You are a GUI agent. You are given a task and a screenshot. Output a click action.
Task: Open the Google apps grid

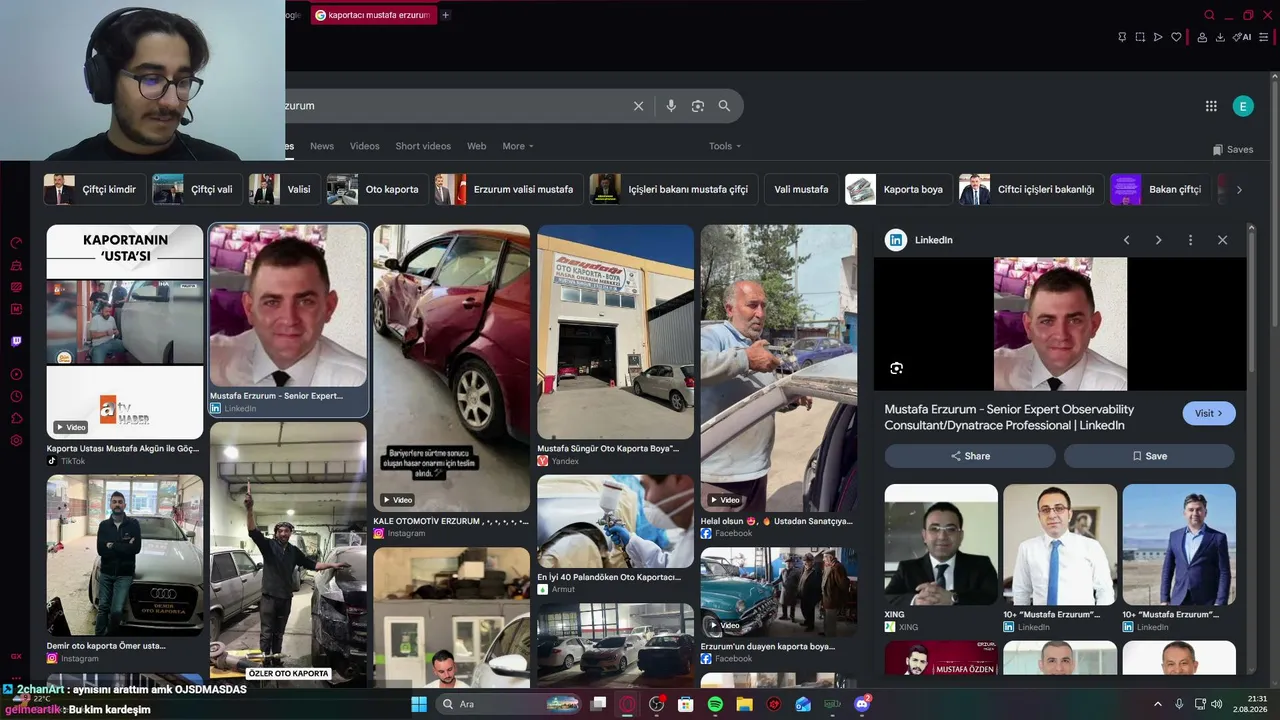[1211, 106]
